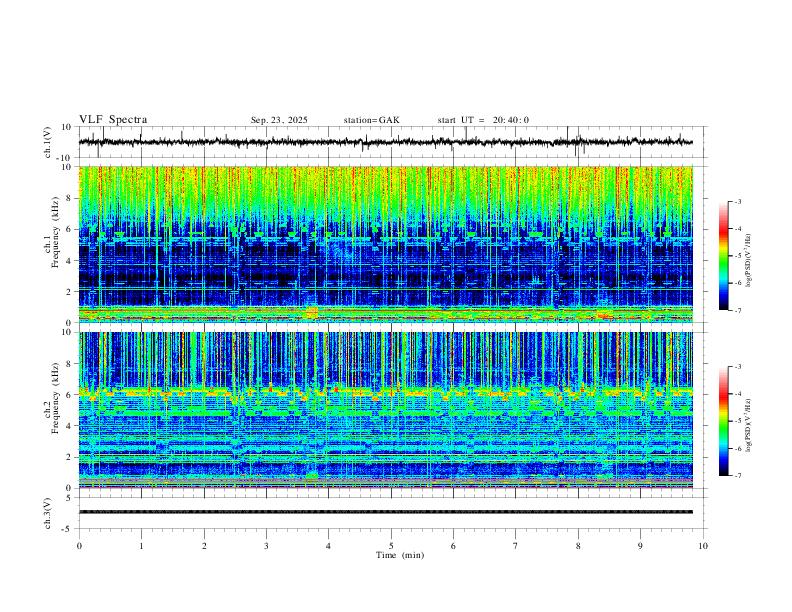Click the time axis tick label '0'
Image resolution: width=792 pixels, height=612 pixels.
[79, 546]
